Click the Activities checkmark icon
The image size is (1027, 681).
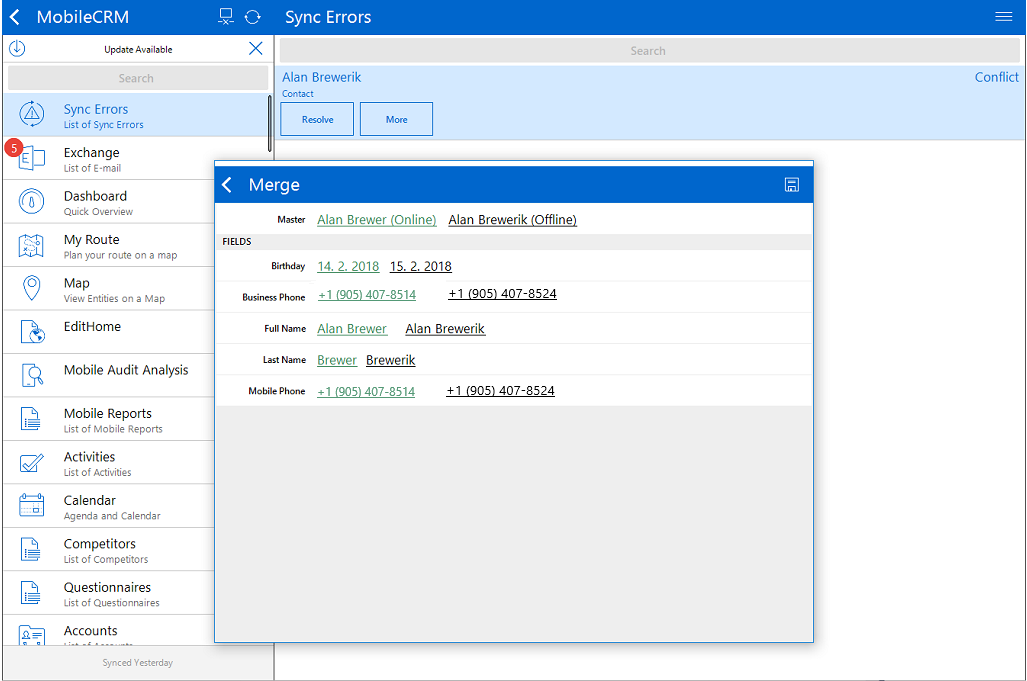[31, 462]
